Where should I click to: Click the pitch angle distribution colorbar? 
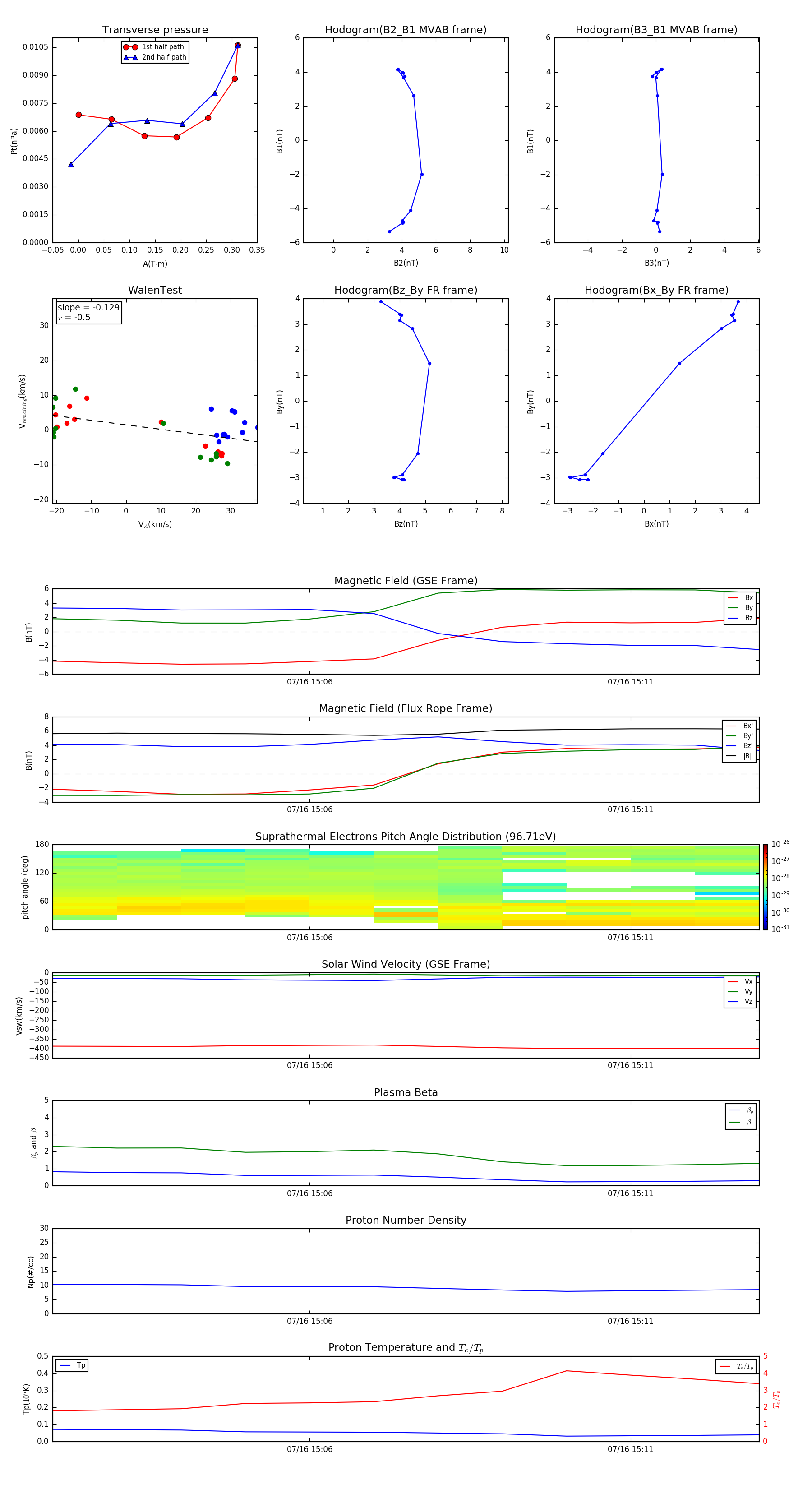pos(765,887)
